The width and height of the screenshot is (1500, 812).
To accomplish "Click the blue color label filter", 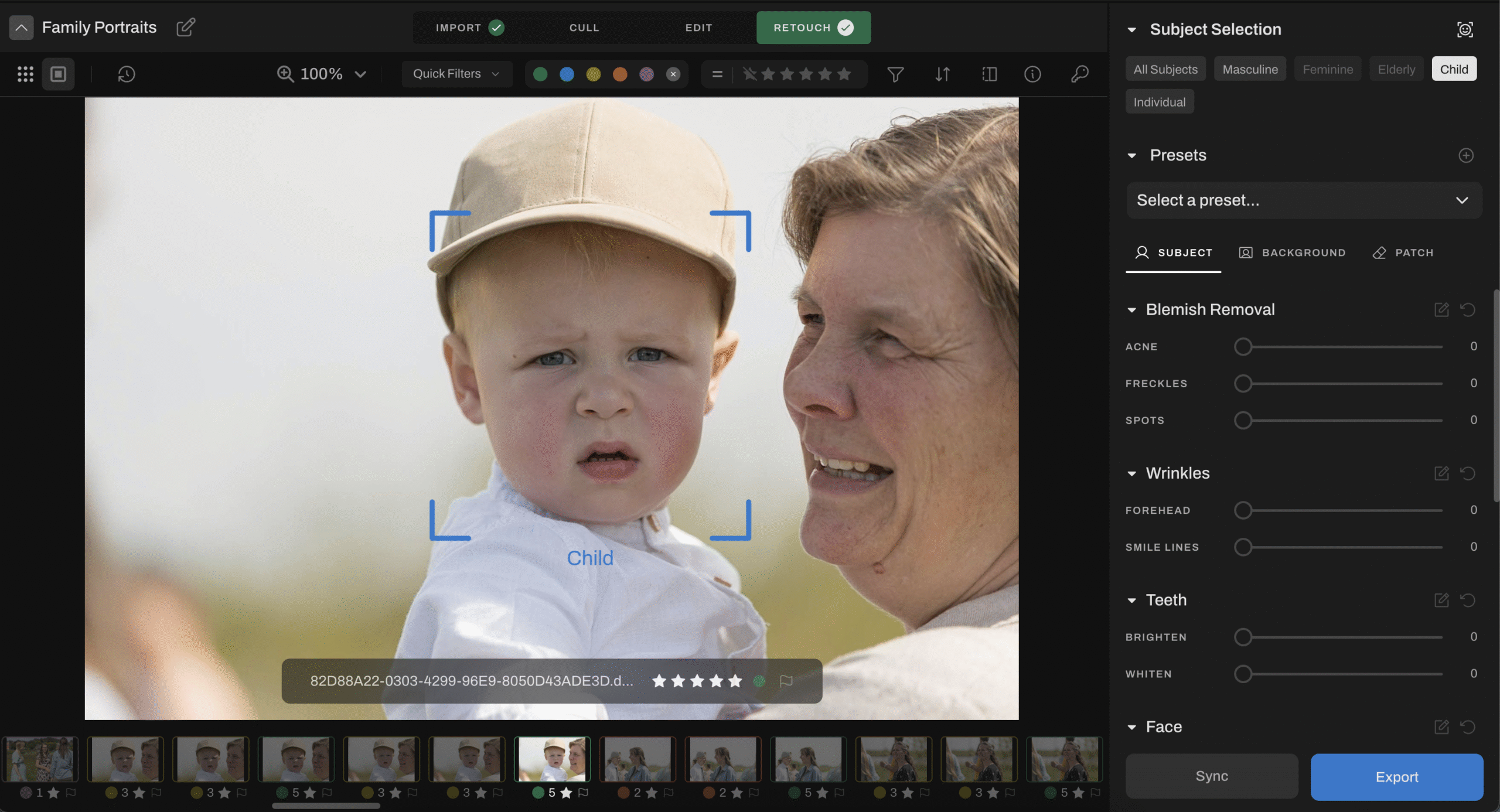I will 567,74.
